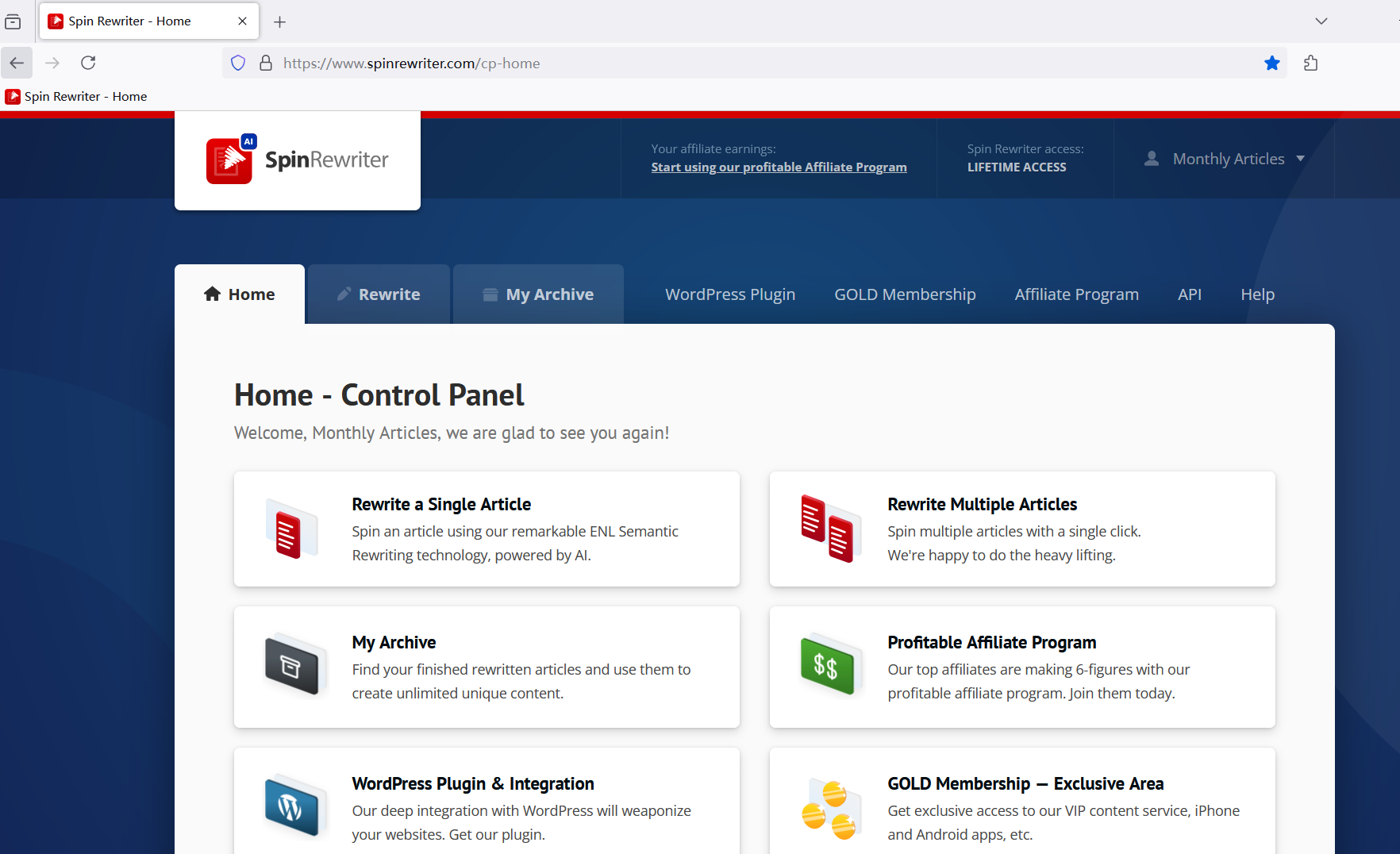Click the Rewrite a Single Article icon
The width and height of the screenshot is (1400, 854).
pyautogui.click(x=291, y=530)
